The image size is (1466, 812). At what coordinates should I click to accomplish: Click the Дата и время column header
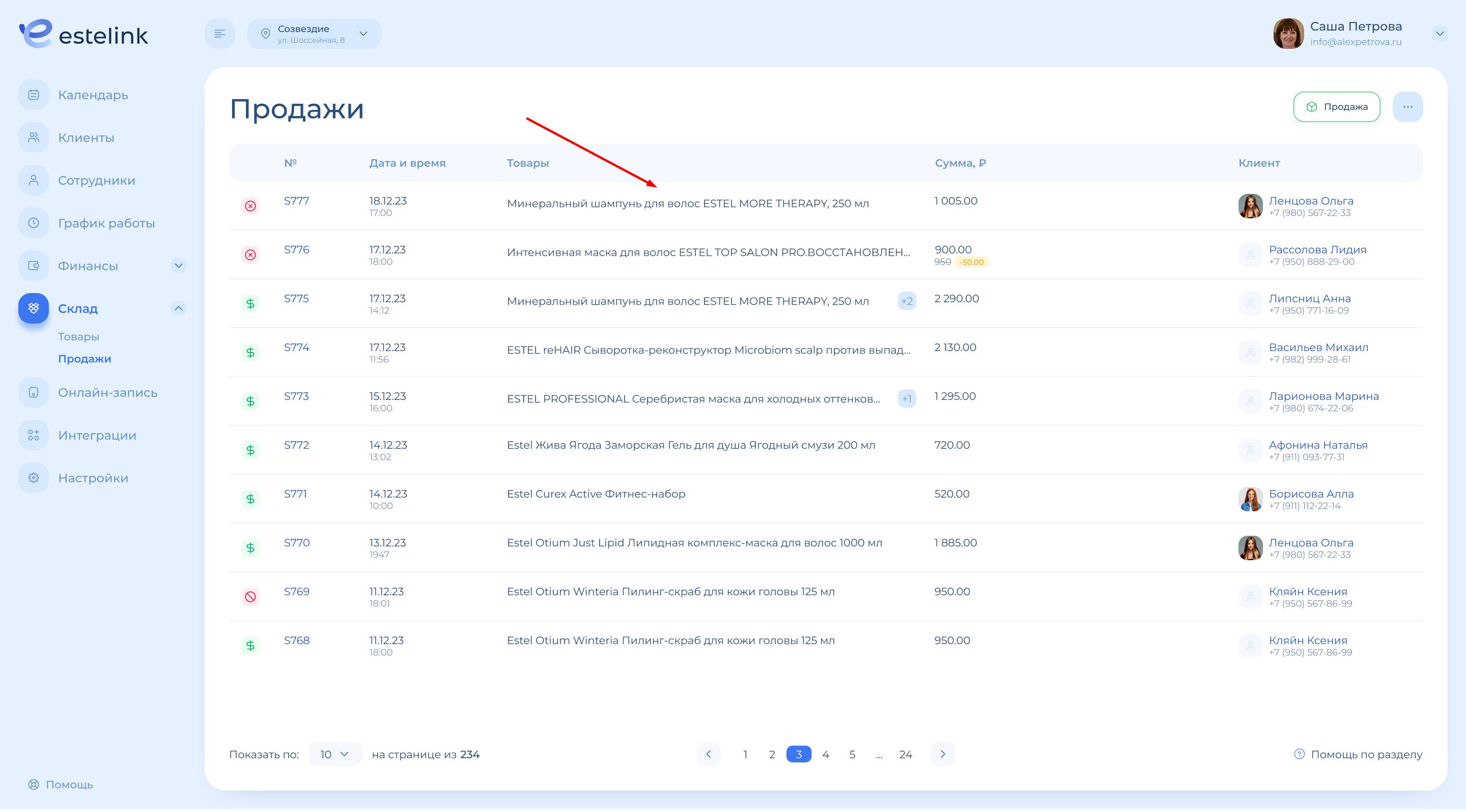(x=407, y=163)
